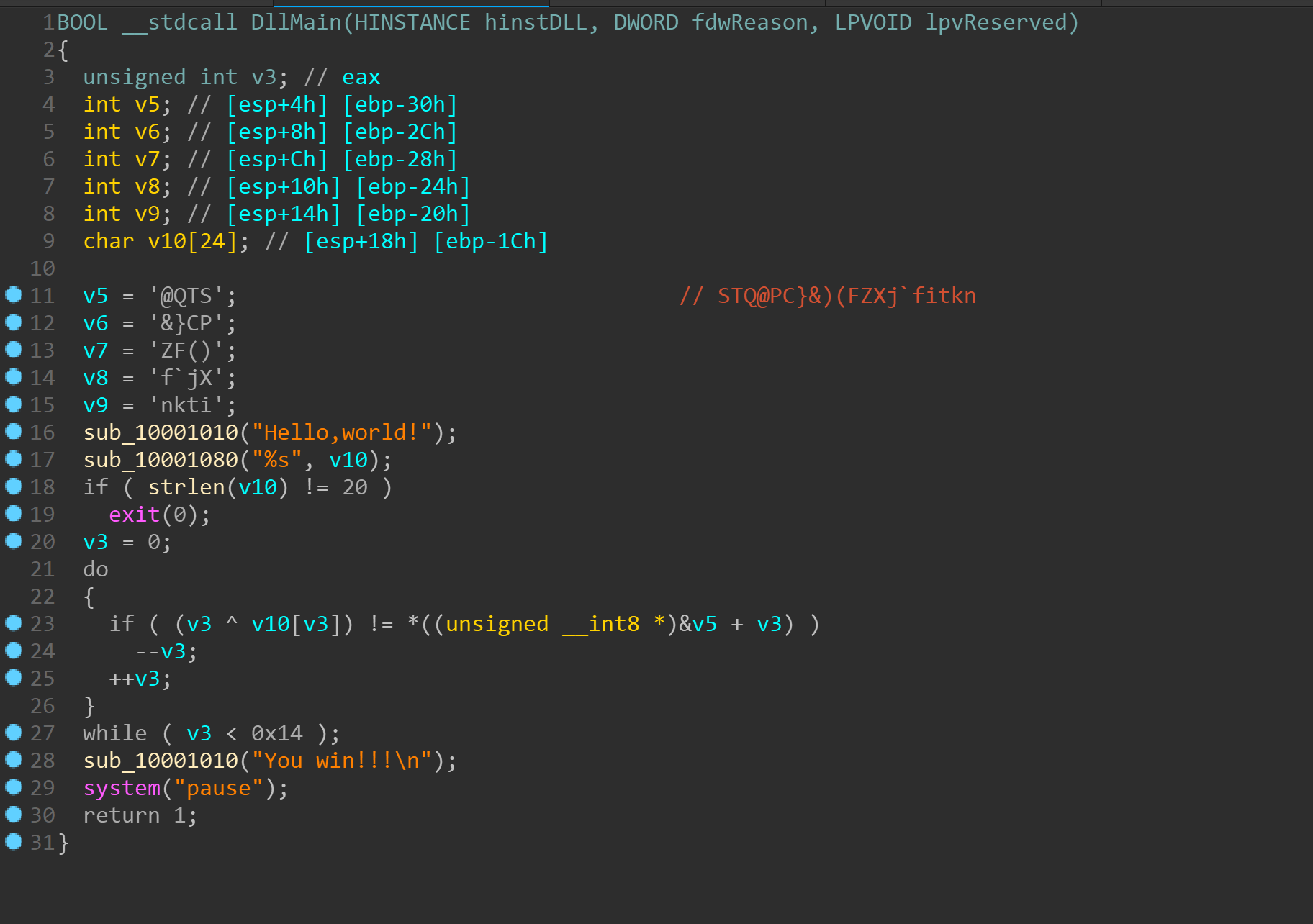Click breakpoint marker beside line 28
This screenshot has width=1313, height=924.
[14, 759]
